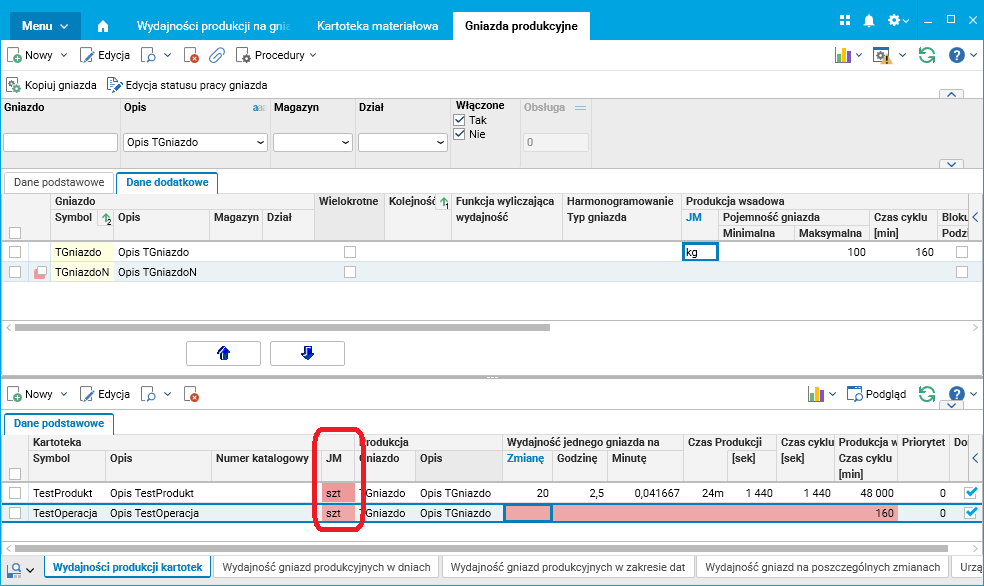Toggle the Włączone Nie checkbox
Viewport: 984px width, 586px height.
(x=459, y=134)
